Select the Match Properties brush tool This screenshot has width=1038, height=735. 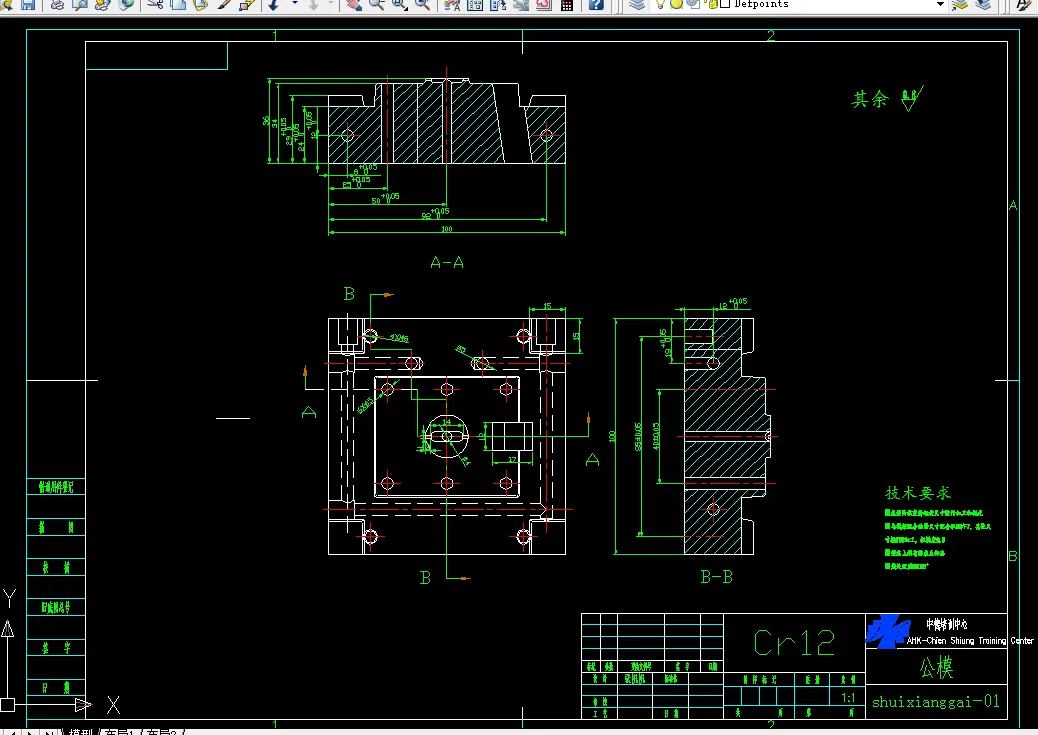224,5
